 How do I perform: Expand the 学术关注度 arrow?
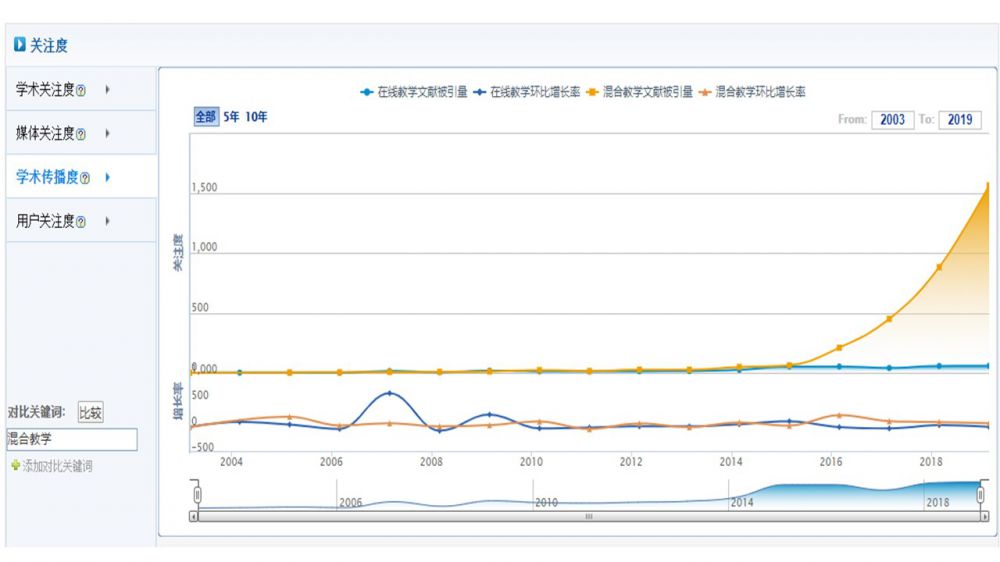click(107, 90)
